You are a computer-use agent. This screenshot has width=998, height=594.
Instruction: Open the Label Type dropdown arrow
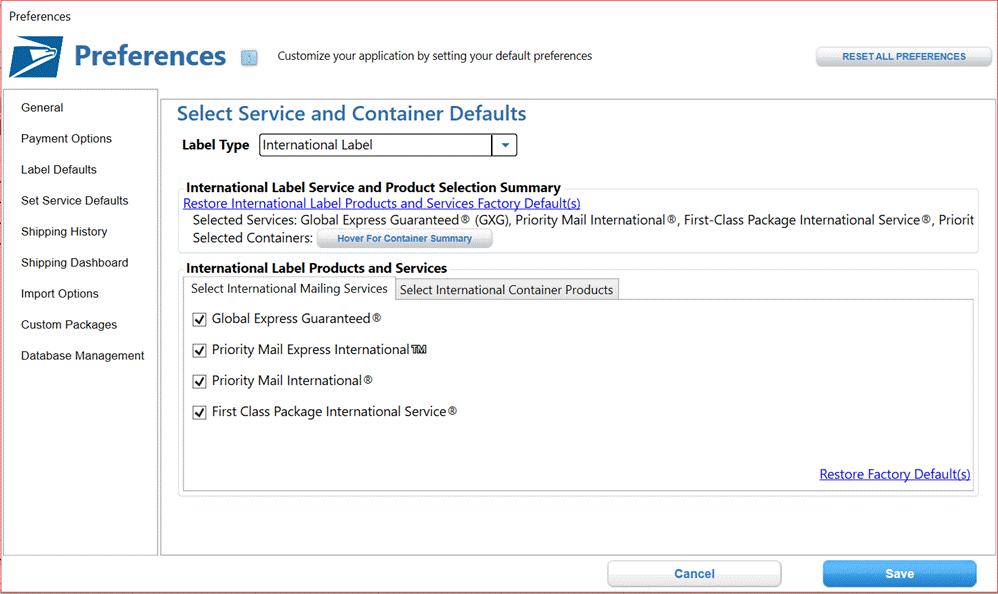click(504, 145)
